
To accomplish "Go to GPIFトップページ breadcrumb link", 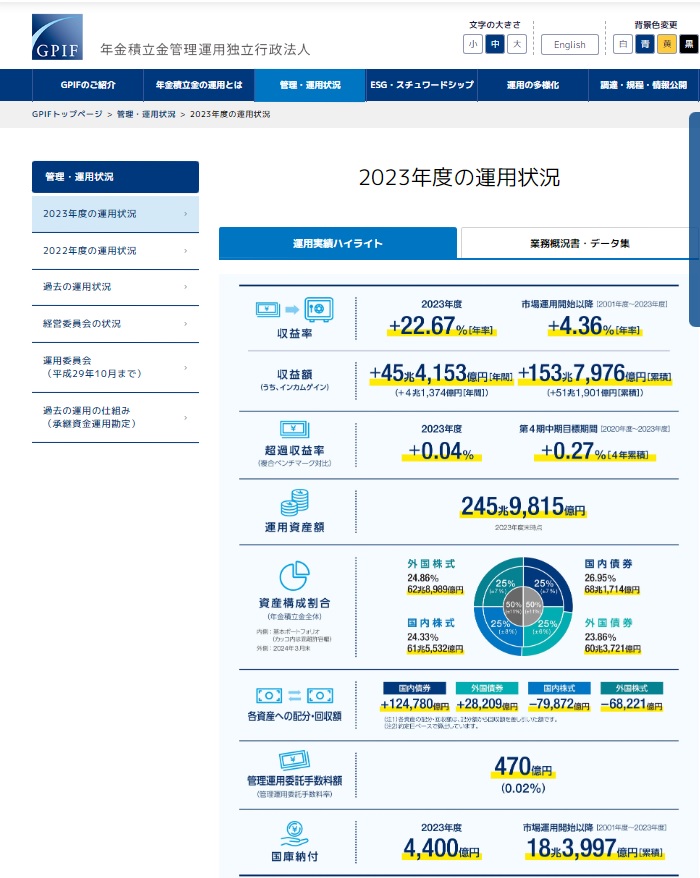I will [67, 115].
